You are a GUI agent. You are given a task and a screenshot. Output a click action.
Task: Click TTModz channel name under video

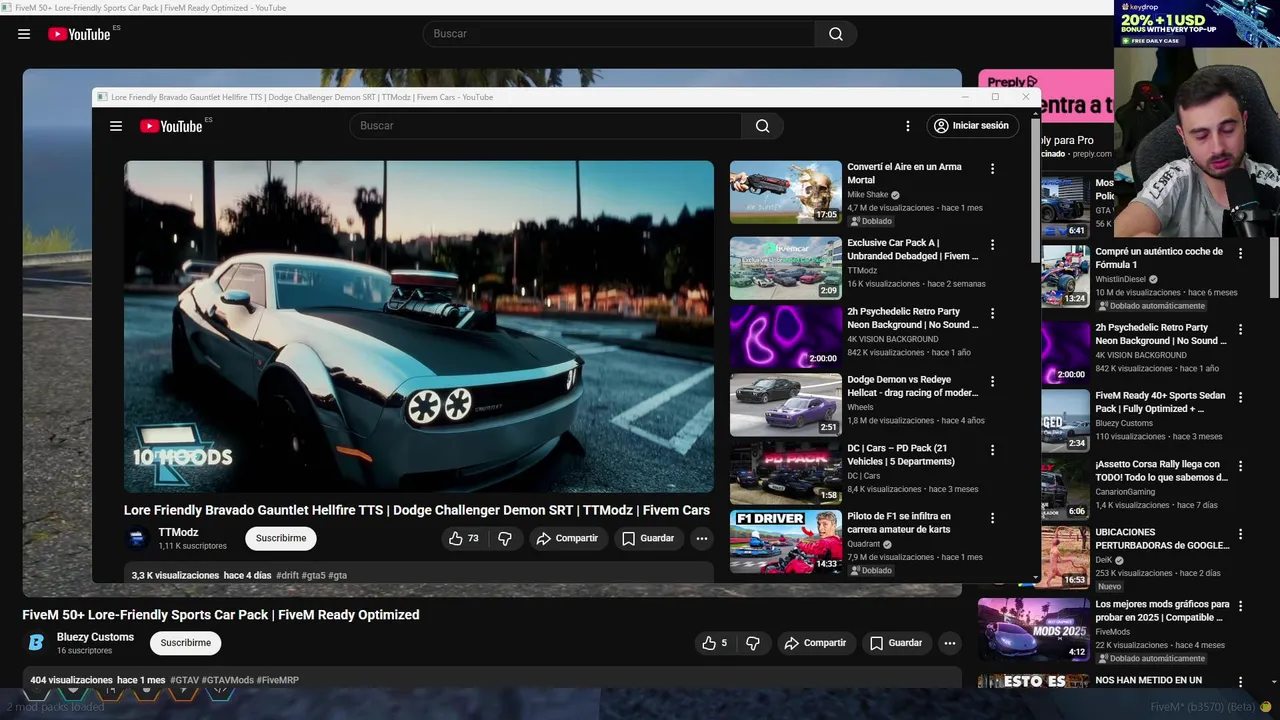pos(178,532)
